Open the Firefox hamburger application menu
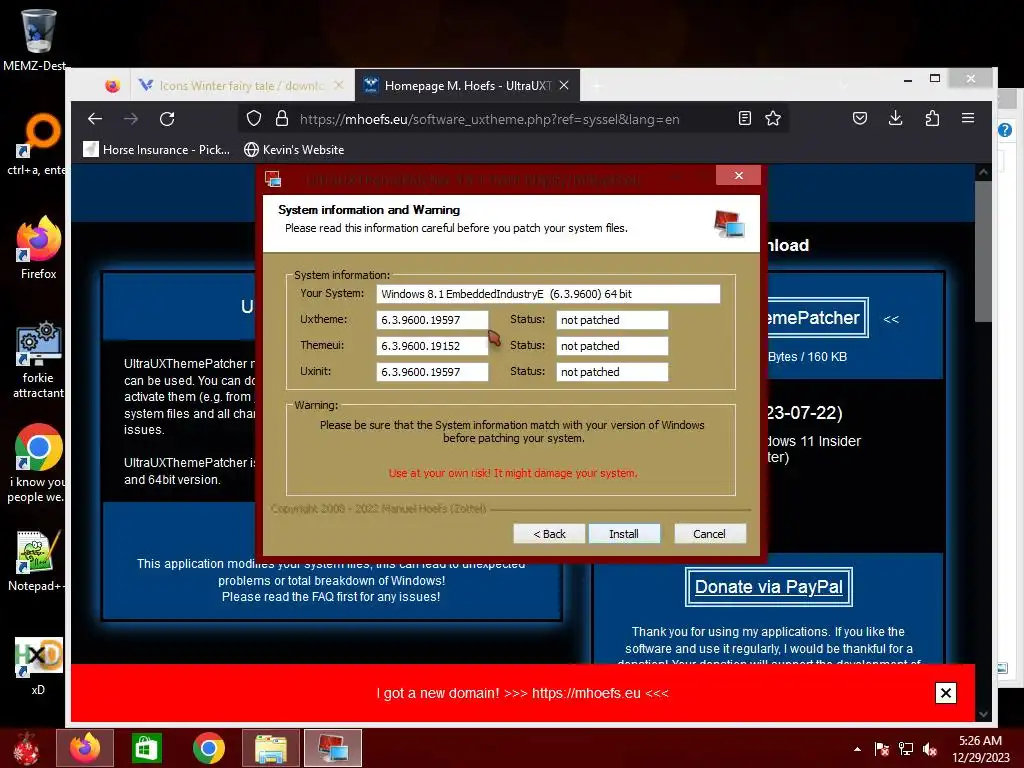The width and height of the screenshot is (1024, 768). pyautogui.click(x=968, y=118)
